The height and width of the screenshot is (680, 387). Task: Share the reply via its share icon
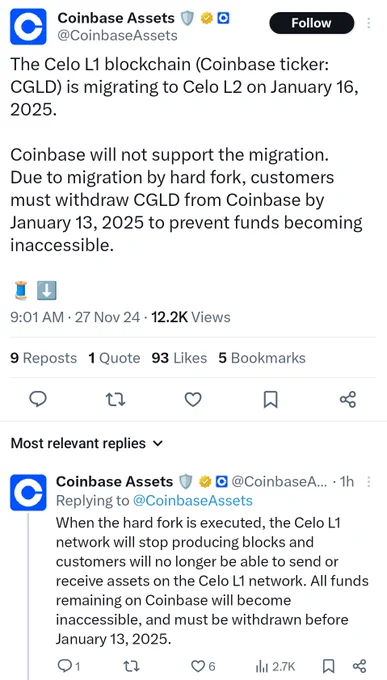pos(360,665)
